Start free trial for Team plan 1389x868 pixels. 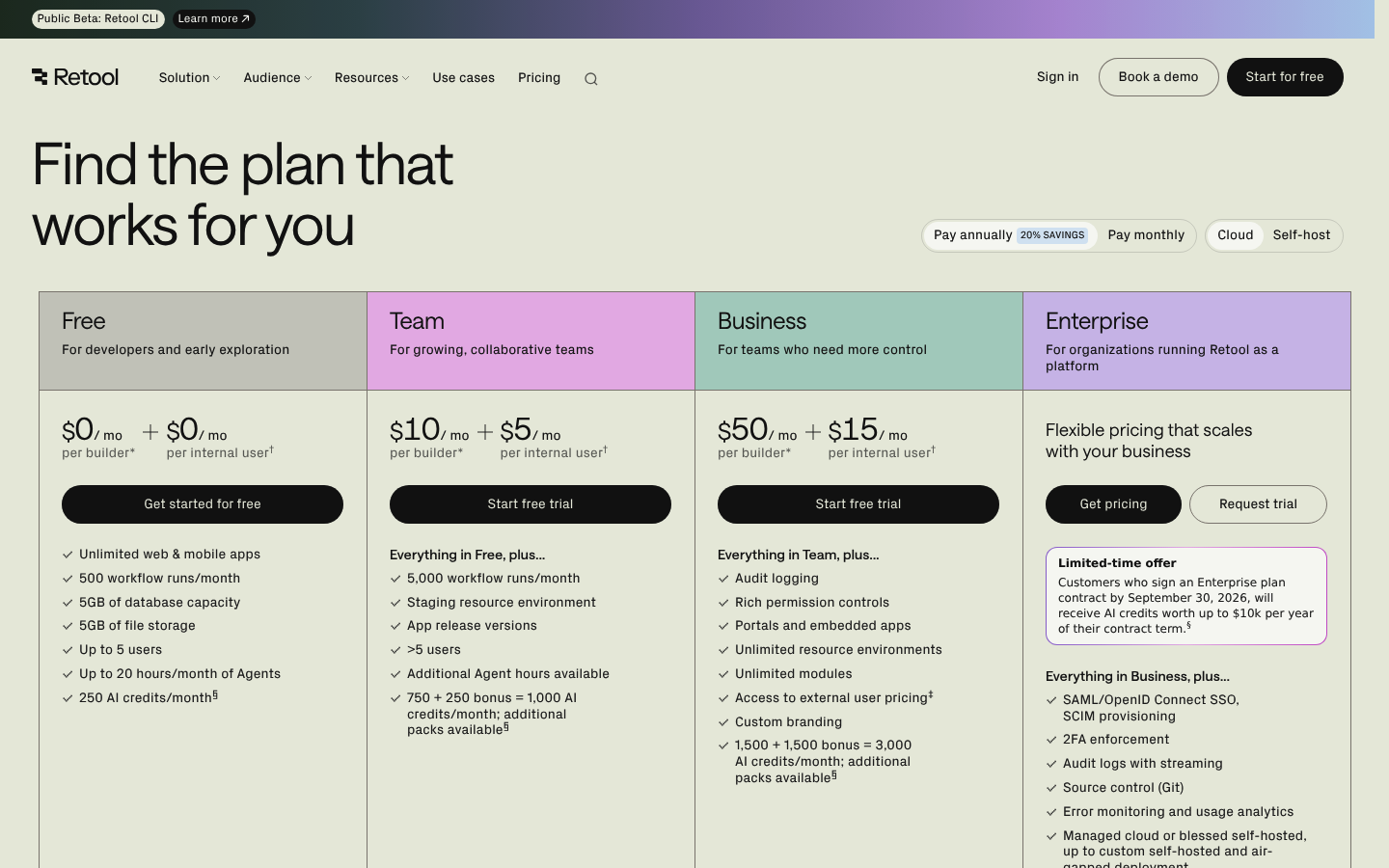(x=531, y=504)
